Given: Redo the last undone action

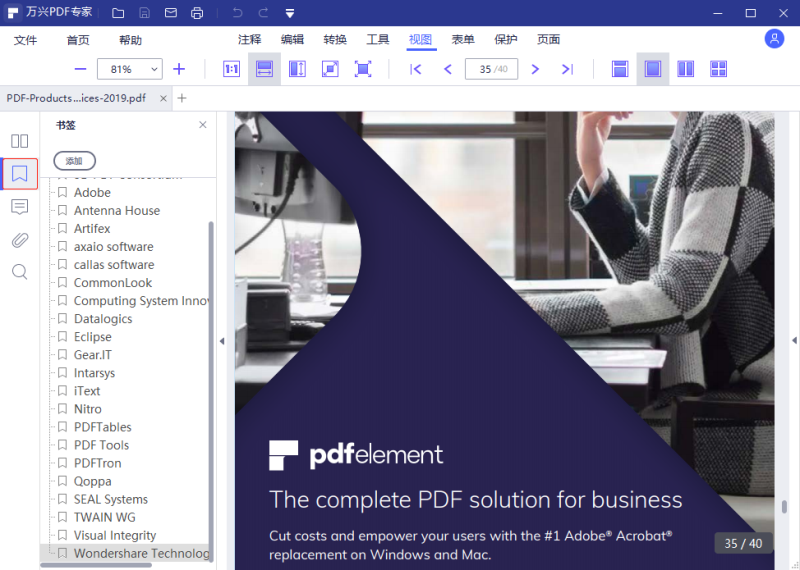Looking at the screenshot, I should coord(263,13).
